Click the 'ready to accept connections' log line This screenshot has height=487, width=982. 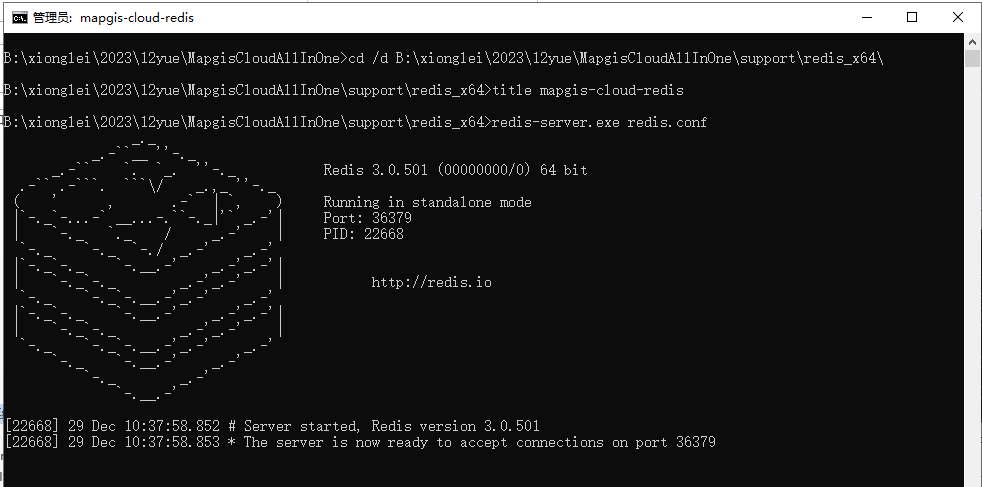tap(360, 443)
